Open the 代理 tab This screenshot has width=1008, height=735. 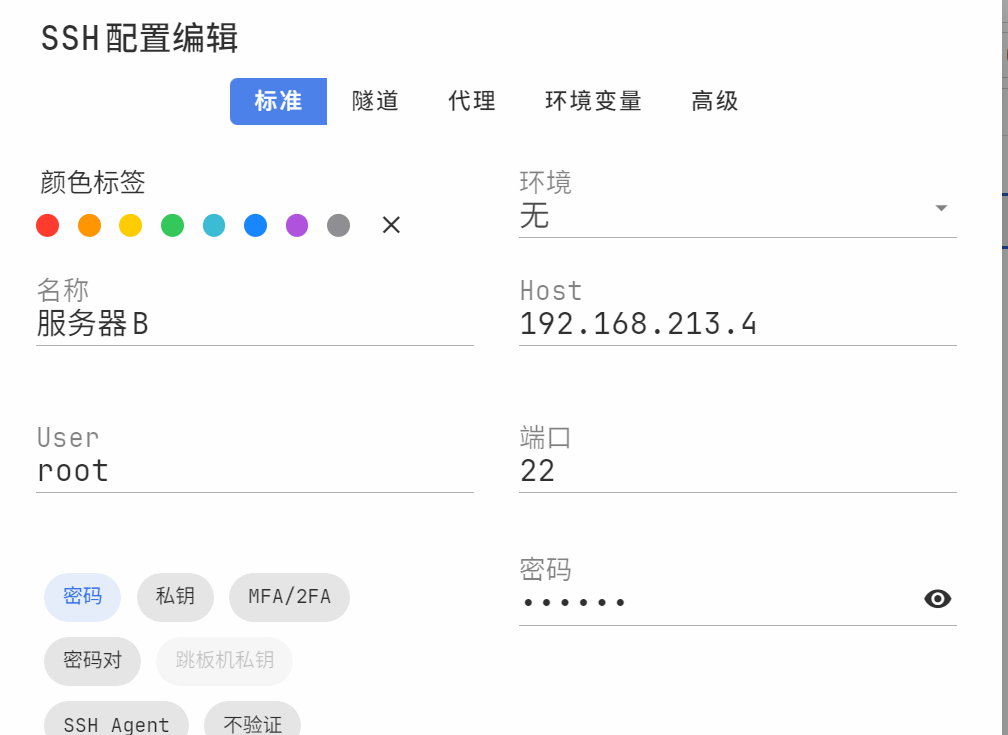point(472,101)
